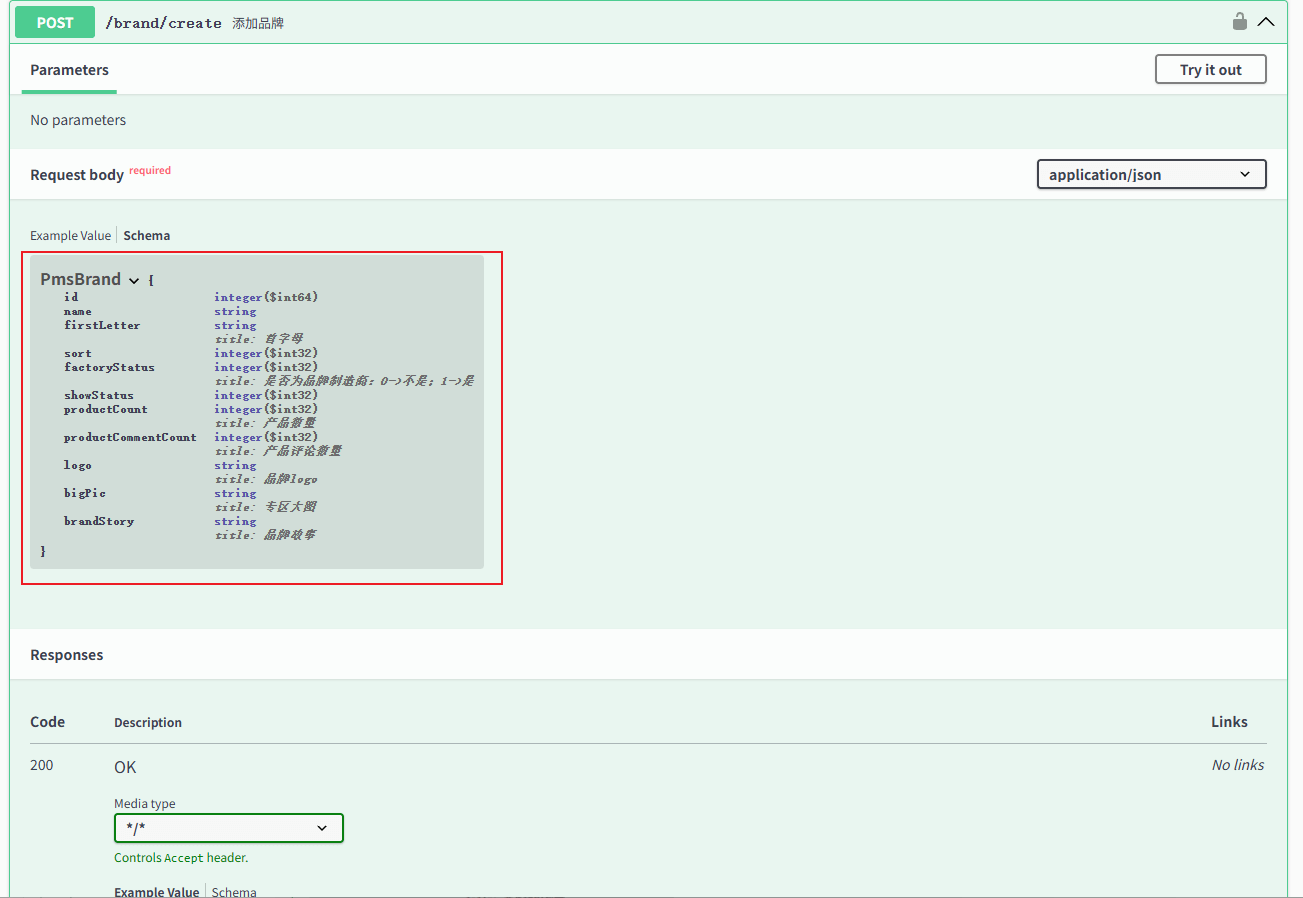Screen dimensions: 1303x898
Task: Select the Schema tab above the PmsBrand model
Action: [x=147, y=236]
